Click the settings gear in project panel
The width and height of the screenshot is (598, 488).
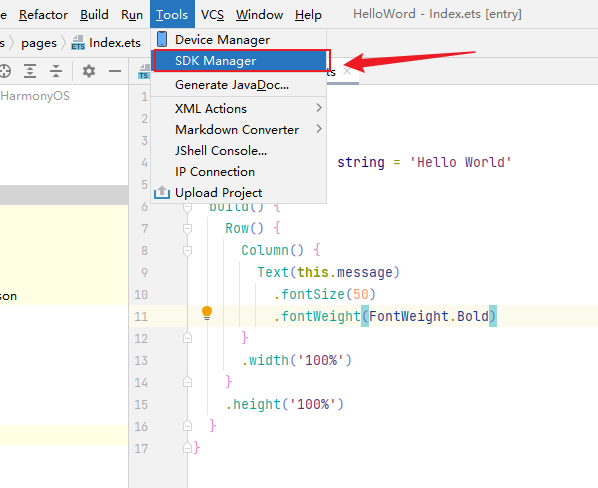click(x=89, y=71)
